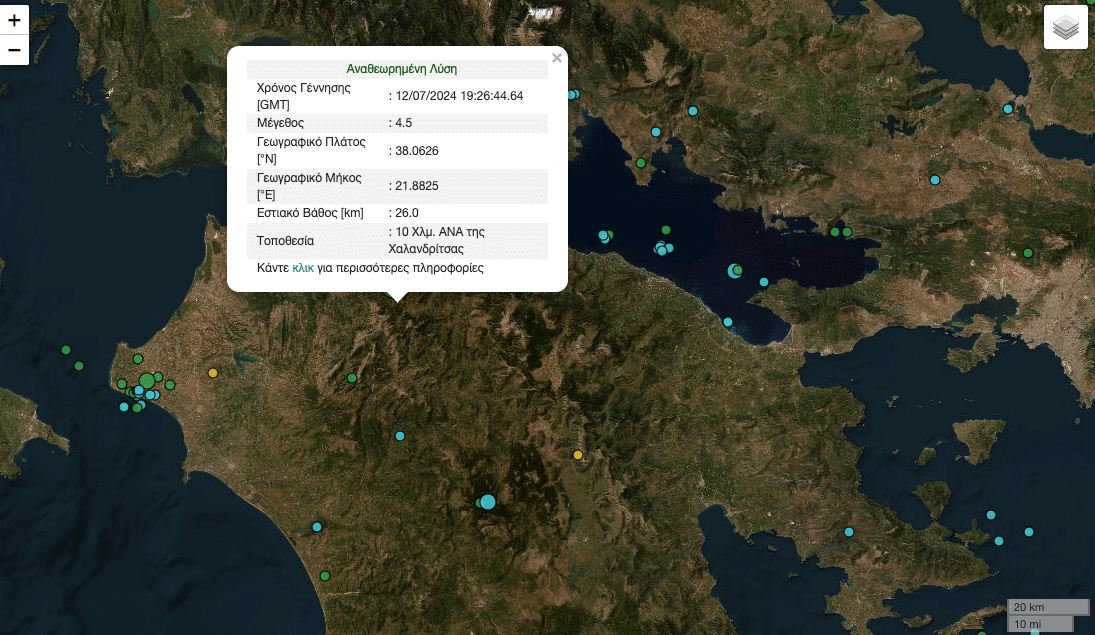Viewport: 1095px width, 635px height.
Task: Click the magnitude value 4.5 in the popup
Action: [x=404, y=123]
